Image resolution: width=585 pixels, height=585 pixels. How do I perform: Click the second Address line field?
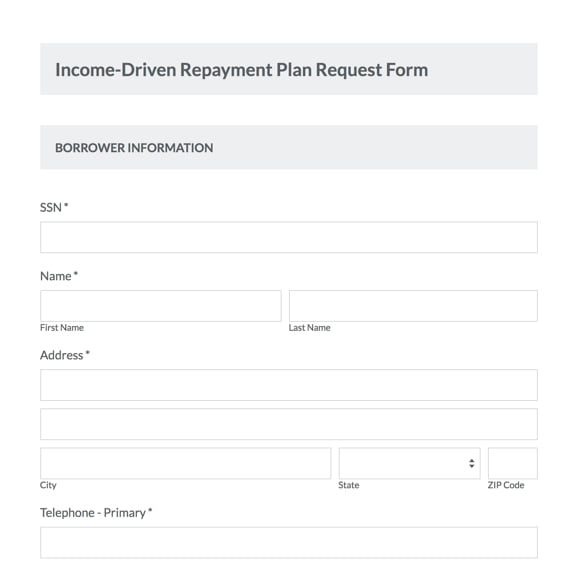289,424
